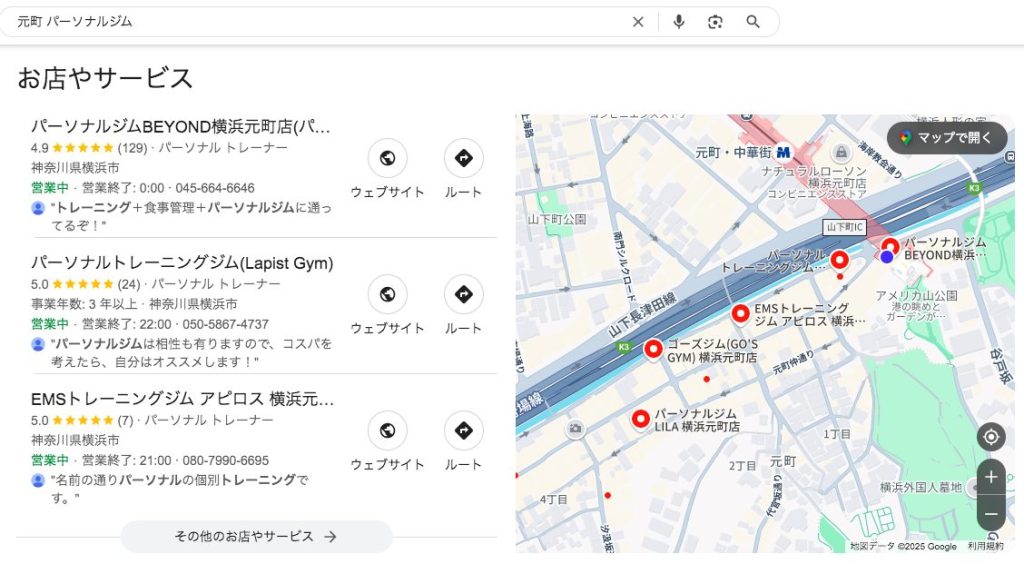1024x564 pixels.
Task: Center map on my current location
Action: (990, 437)
